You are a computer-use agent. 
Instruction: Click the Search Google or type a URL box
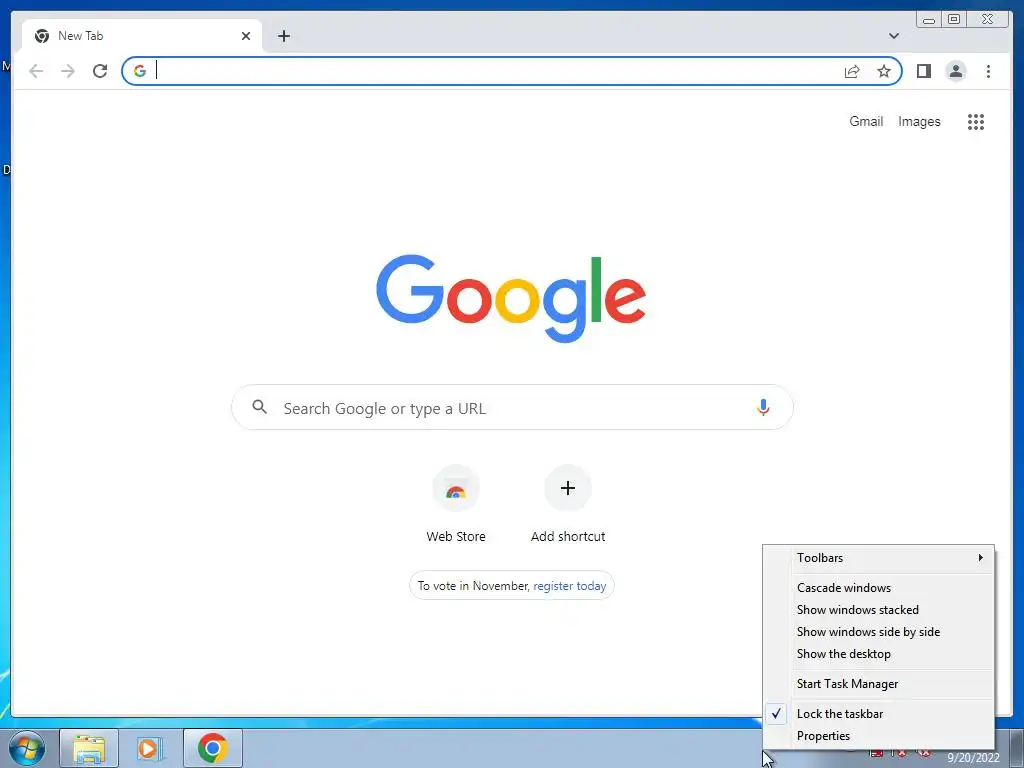pyautogui.click(x=512, y=408)
